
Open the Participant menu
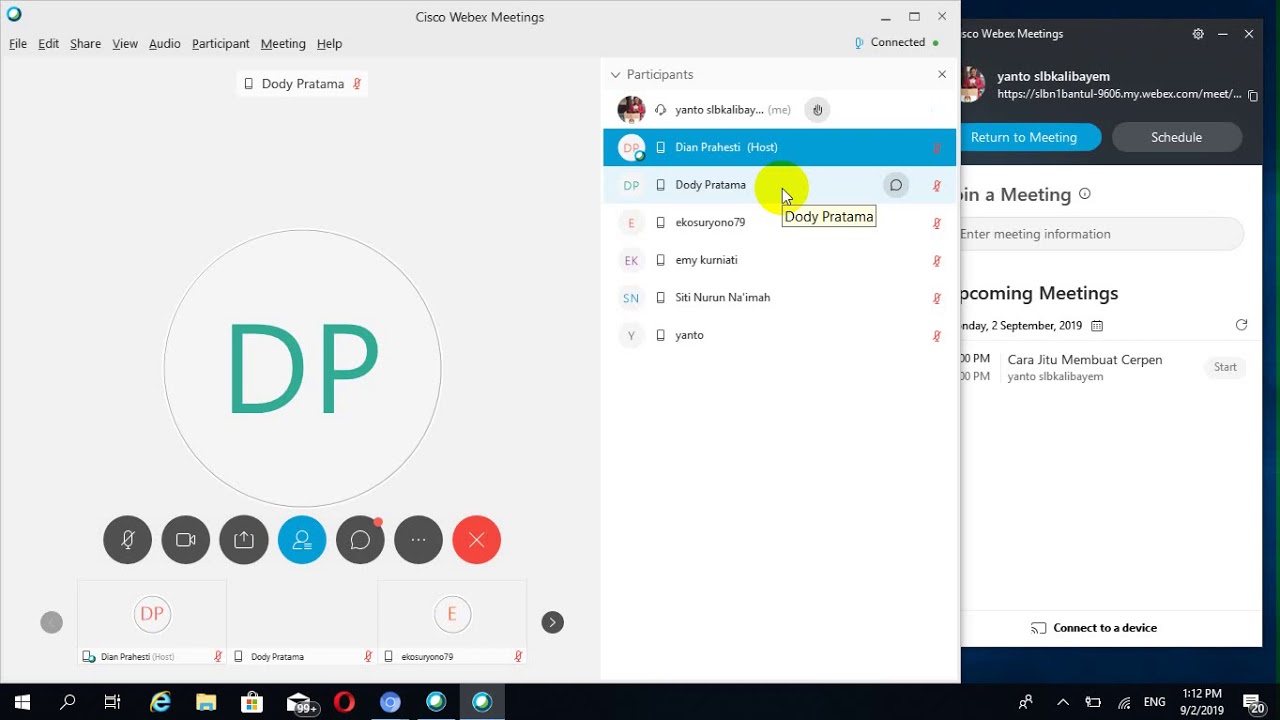[x=221, y=44]
